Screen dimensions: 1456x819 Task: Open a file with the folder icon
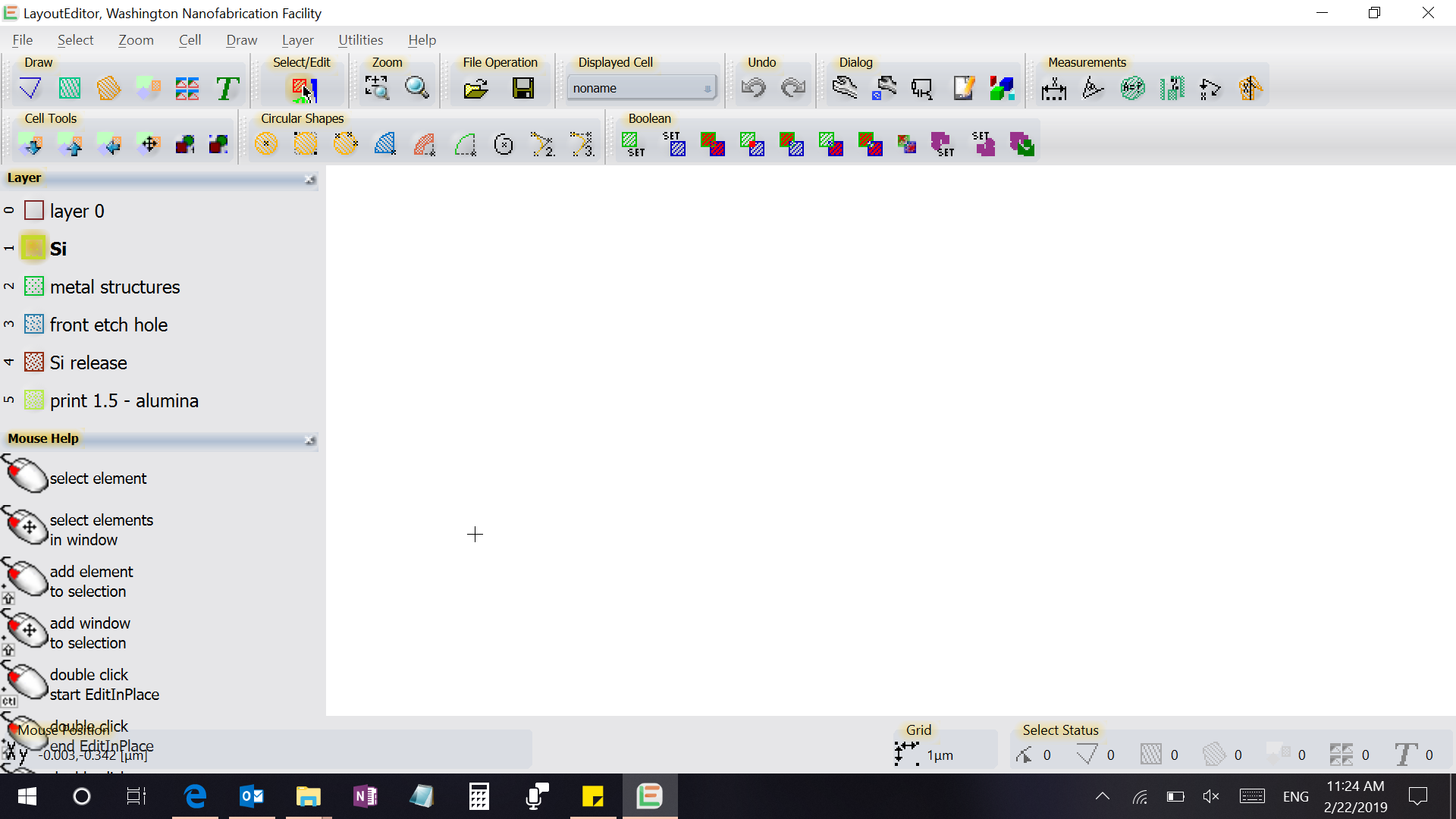tap(475, 89)
